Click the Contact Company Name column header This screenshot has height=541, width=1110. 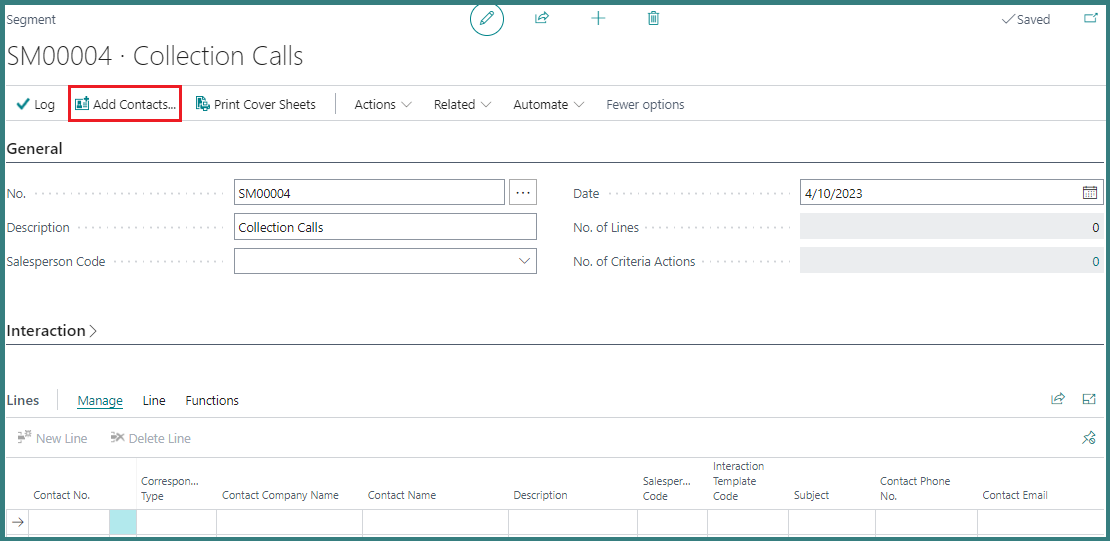click(280, 495)
